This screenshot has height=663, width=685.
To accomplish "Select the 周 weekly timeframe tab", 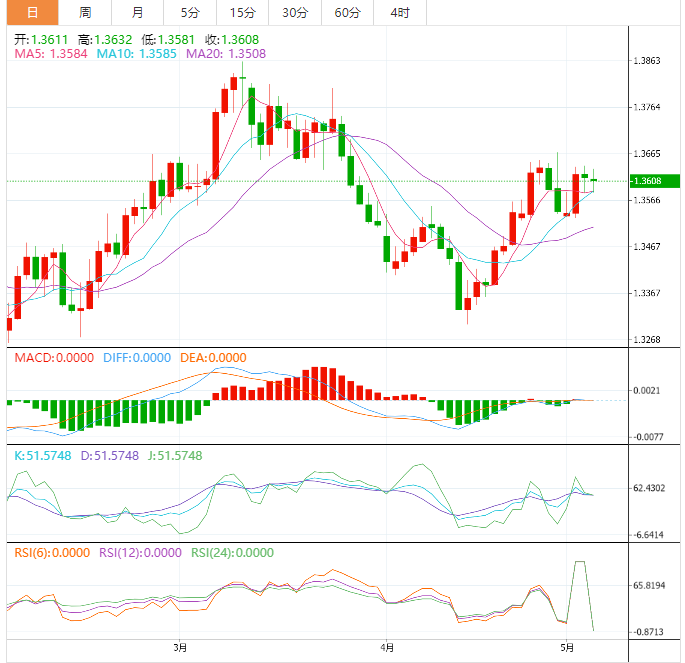I will pos(85,13).
